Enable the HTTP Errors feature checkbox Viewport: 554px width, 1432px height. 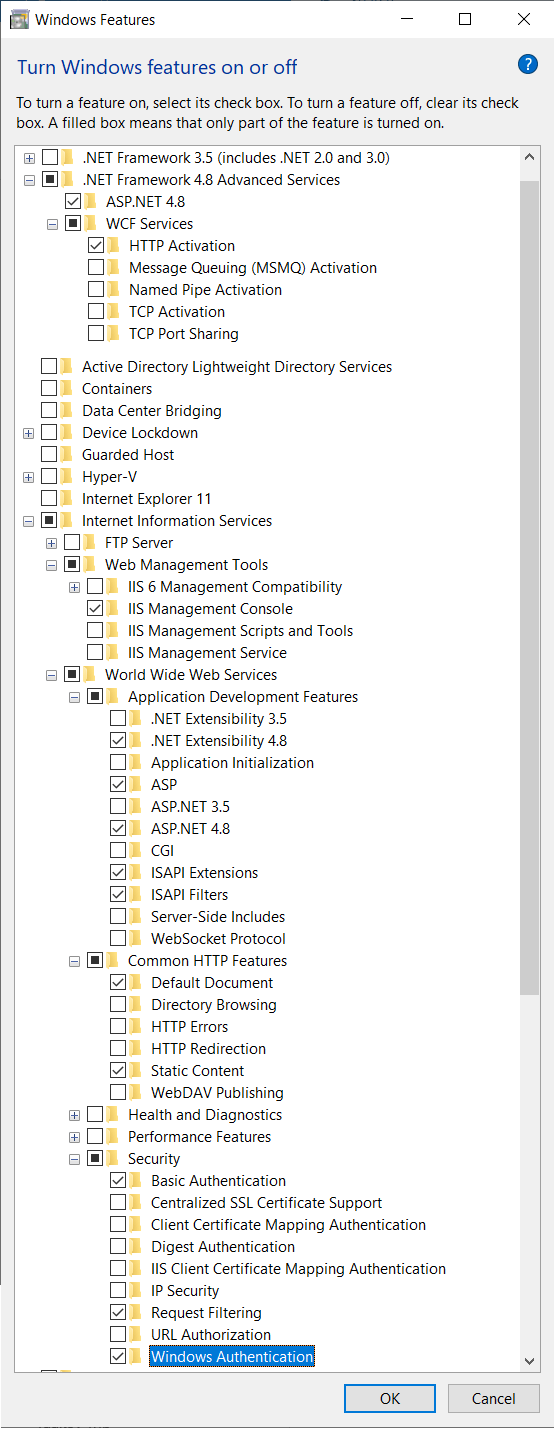click(118, 1027)
